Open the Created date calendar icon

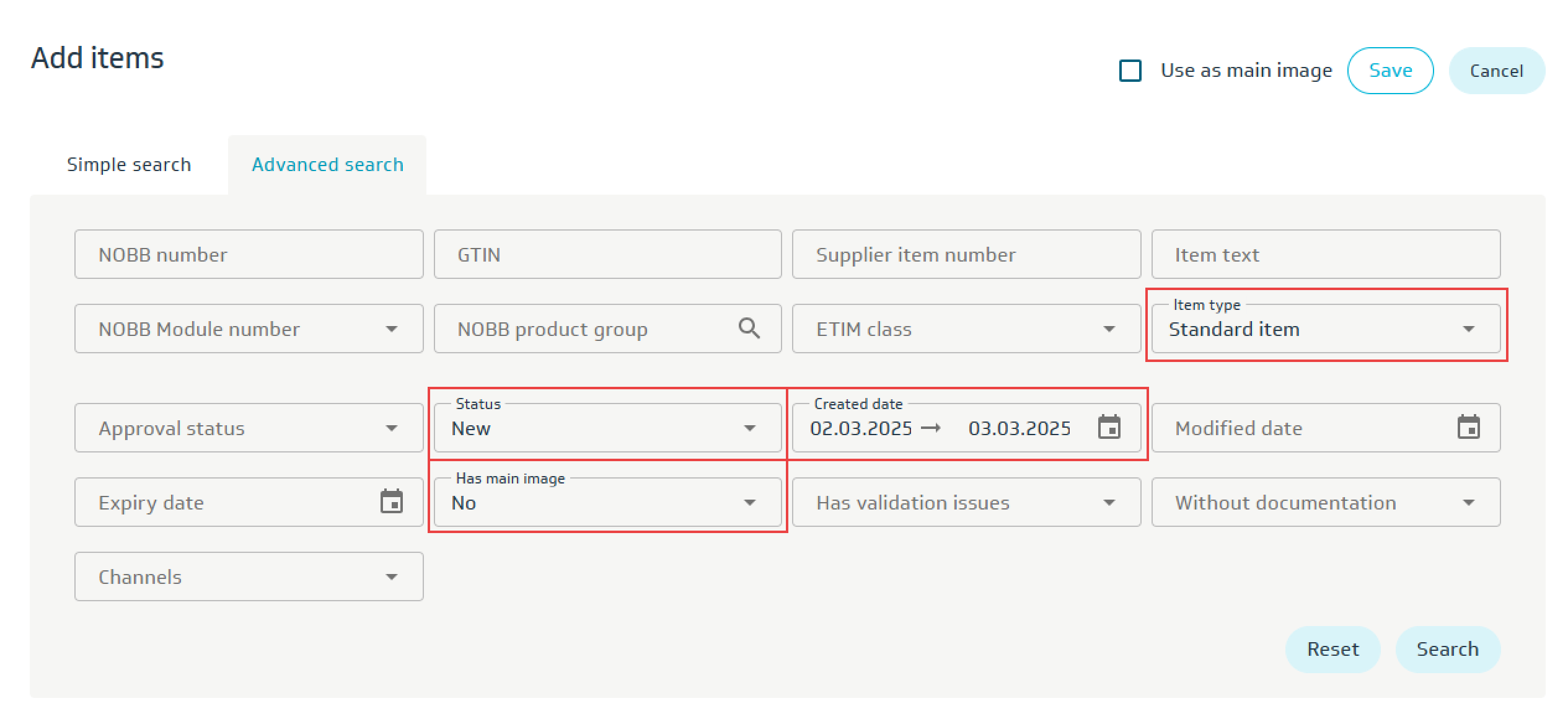coord(1109,428)
